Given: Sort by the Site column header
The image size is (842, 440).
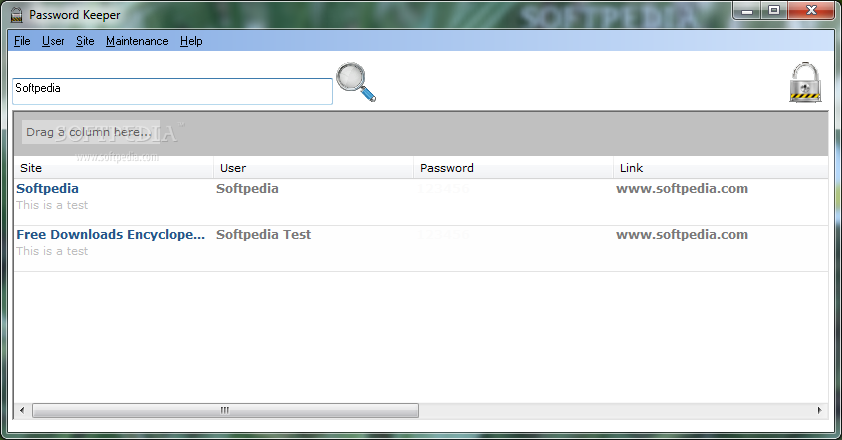Looking at the screenshot, I should click(x=113, y=168).
